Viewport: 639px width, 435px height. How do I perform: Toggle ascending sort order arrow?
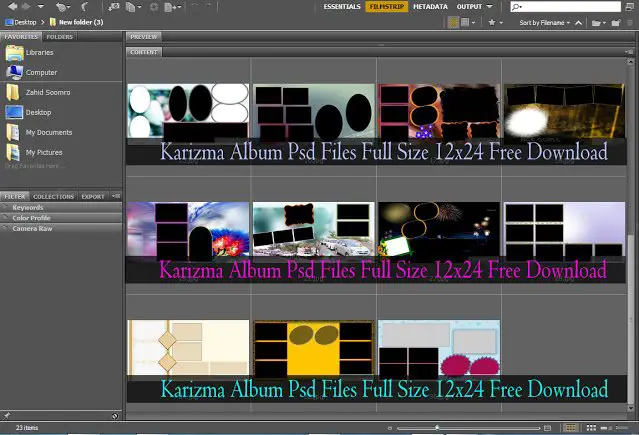tap(578, 23)
